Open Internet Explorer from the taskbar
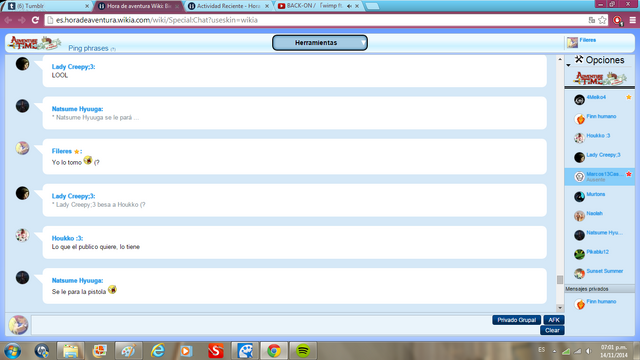Viewport: 640px width, 360px height. (x=158, y=351)
